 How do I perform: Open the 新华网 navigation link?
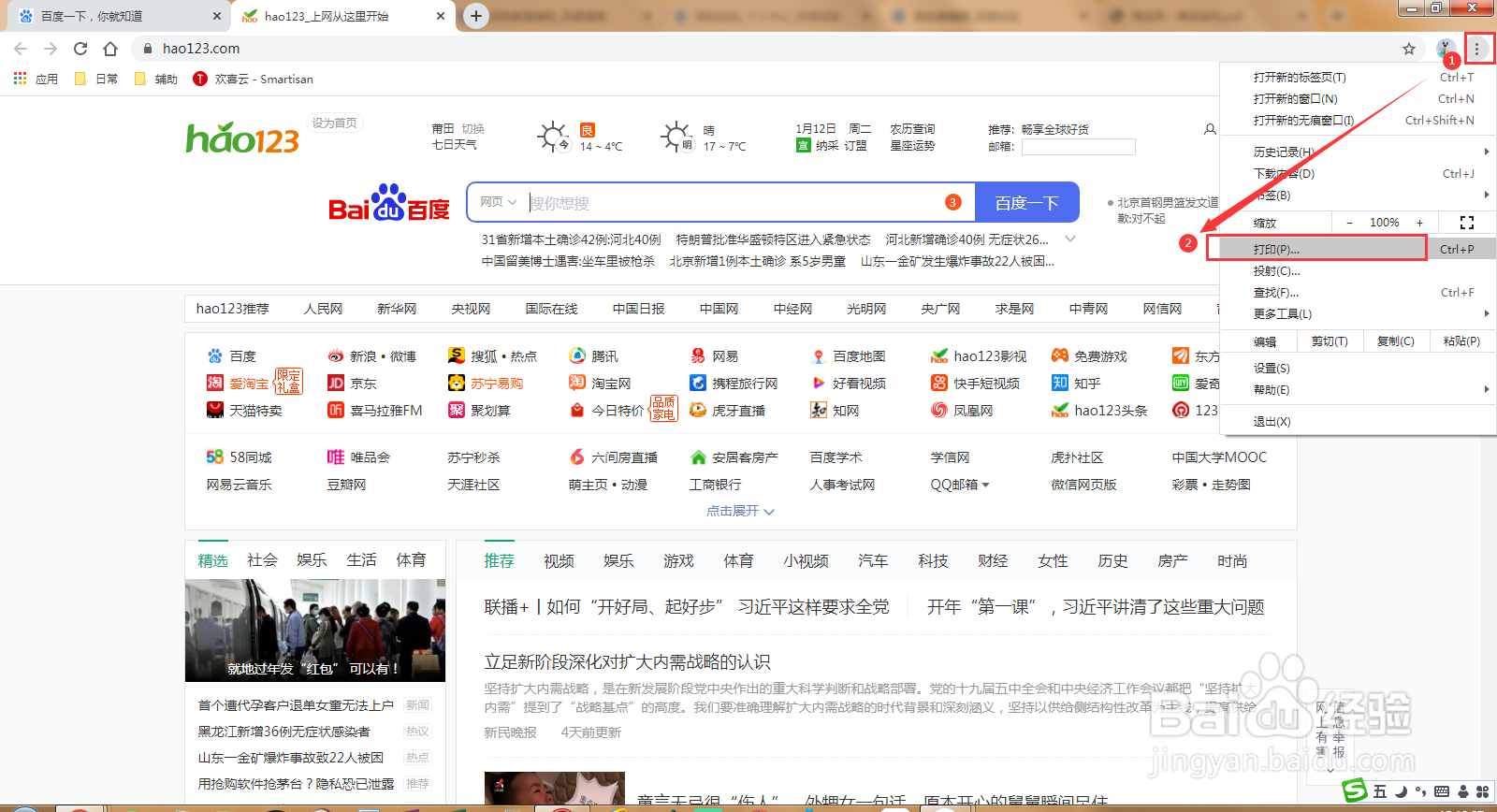(397, 309)
